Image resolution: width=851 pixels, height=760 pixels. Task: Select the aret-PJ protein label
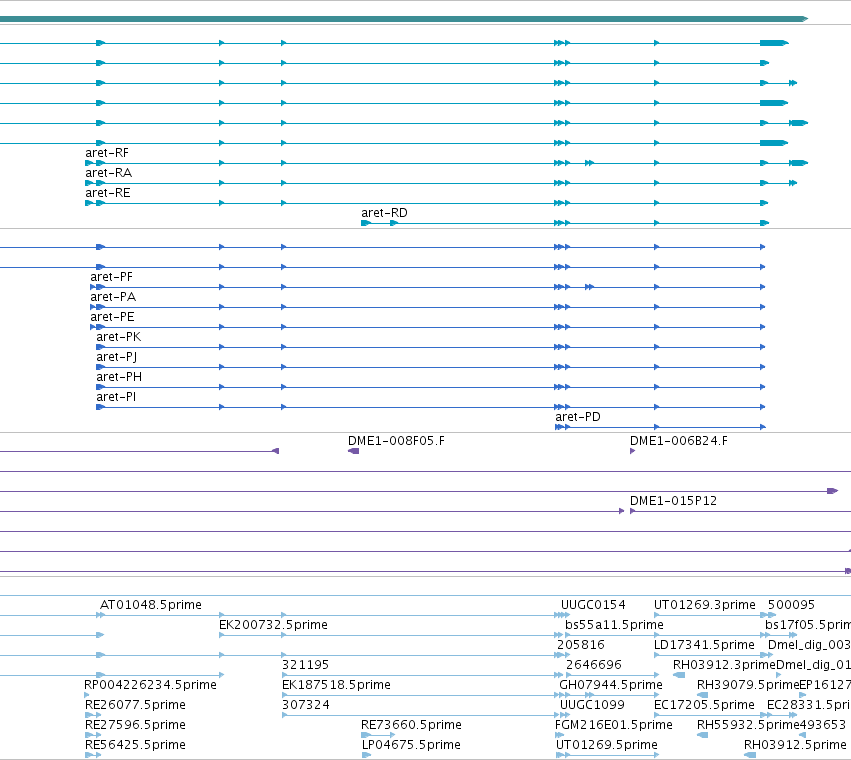(x=117, y=357)
